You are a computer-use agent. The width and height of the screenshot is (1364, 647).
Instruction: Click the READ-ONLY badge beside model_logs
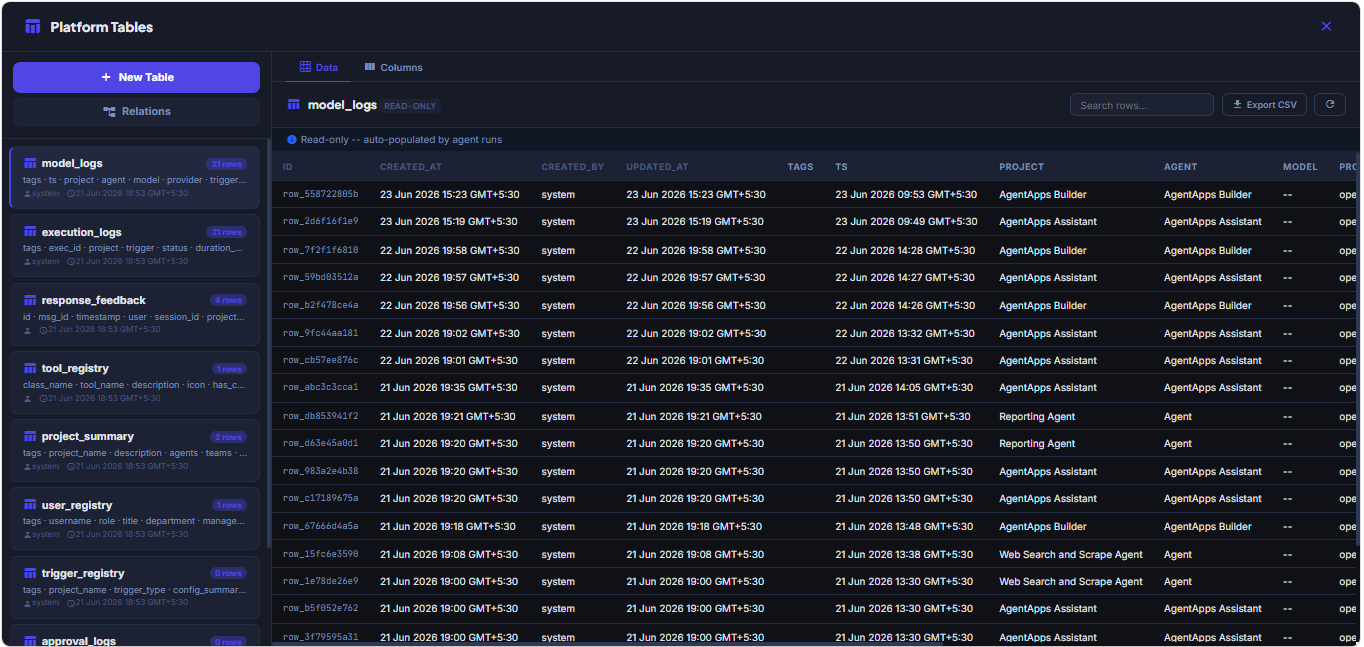pos(410,106)
